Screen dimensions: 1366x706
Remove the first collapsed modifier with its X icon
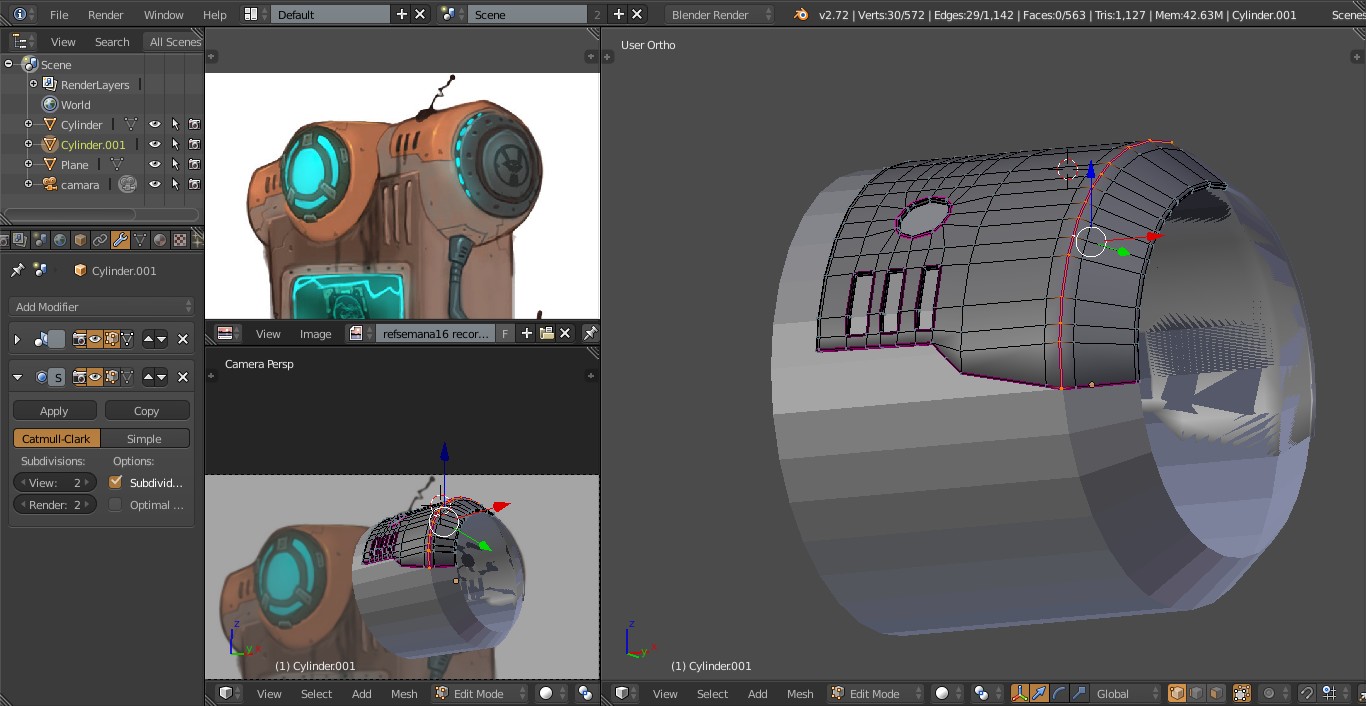click(x=183, y=339)
